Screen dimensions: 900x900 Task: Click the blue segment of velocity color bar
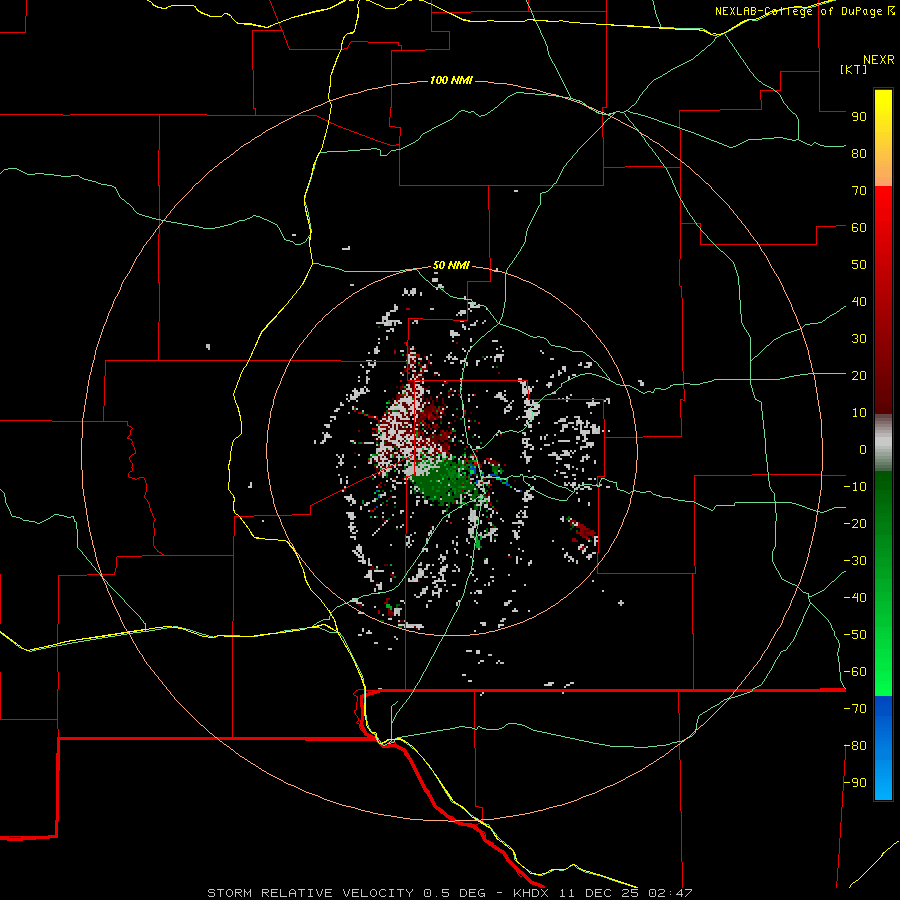pos(883,748)
